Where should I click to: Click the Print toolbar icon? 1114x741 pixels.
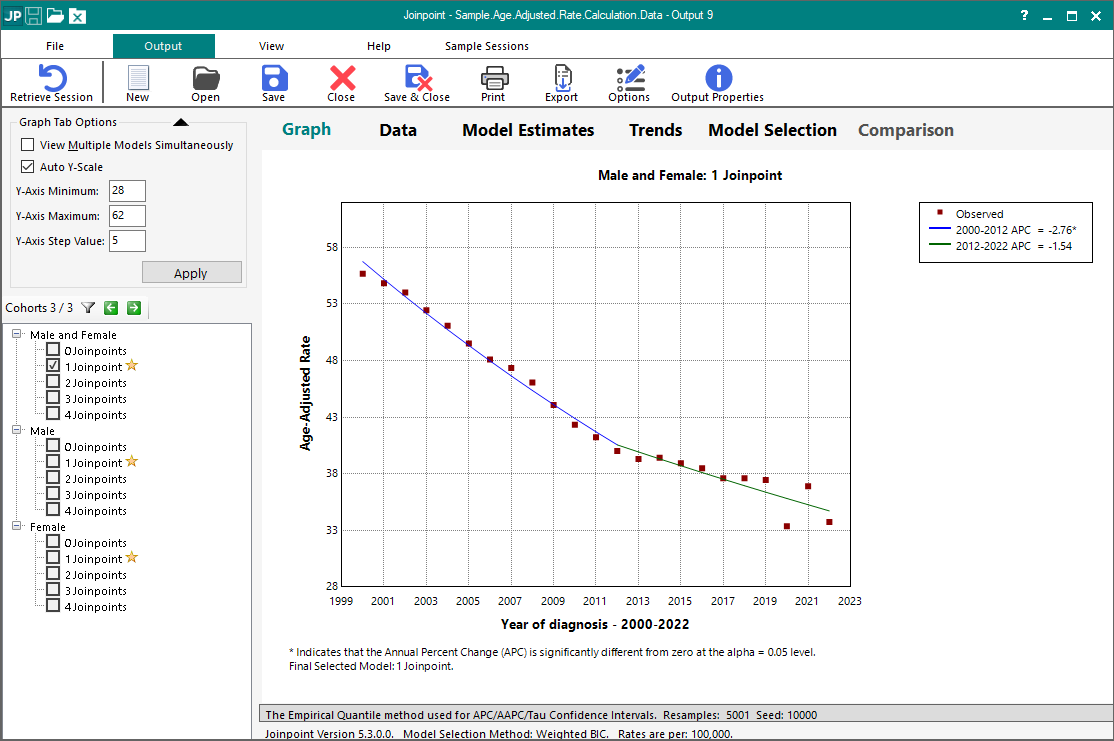tap(493, 79)
